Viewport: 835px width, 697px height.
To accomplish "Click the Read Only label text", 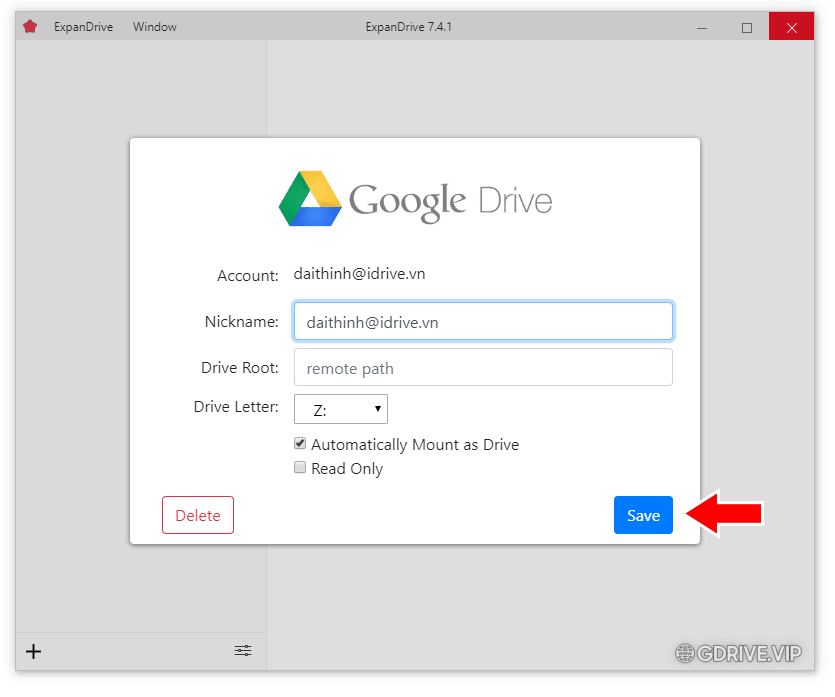I will (347, 469).
